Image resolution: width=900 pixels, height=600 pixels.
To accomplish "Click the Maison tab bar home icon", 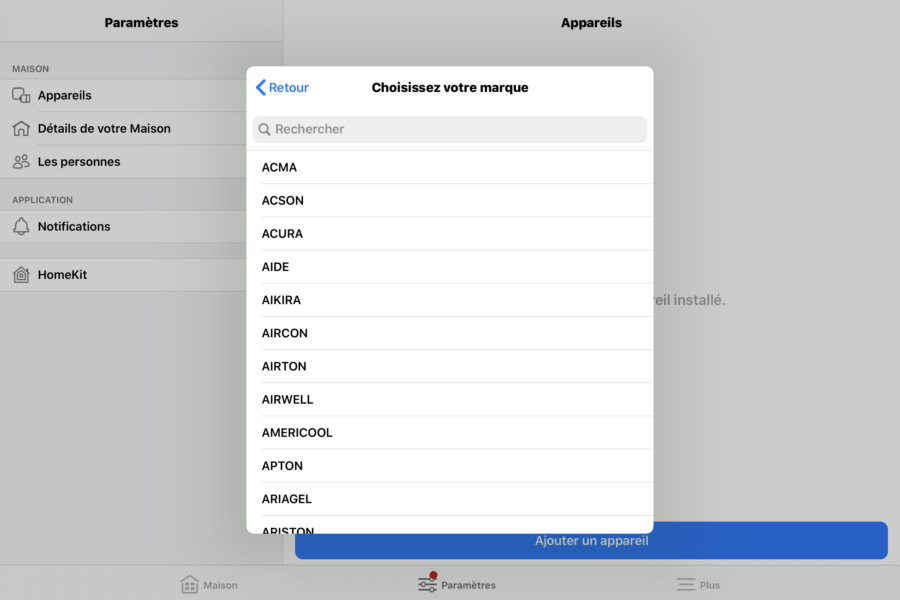I will click(189, 584).
